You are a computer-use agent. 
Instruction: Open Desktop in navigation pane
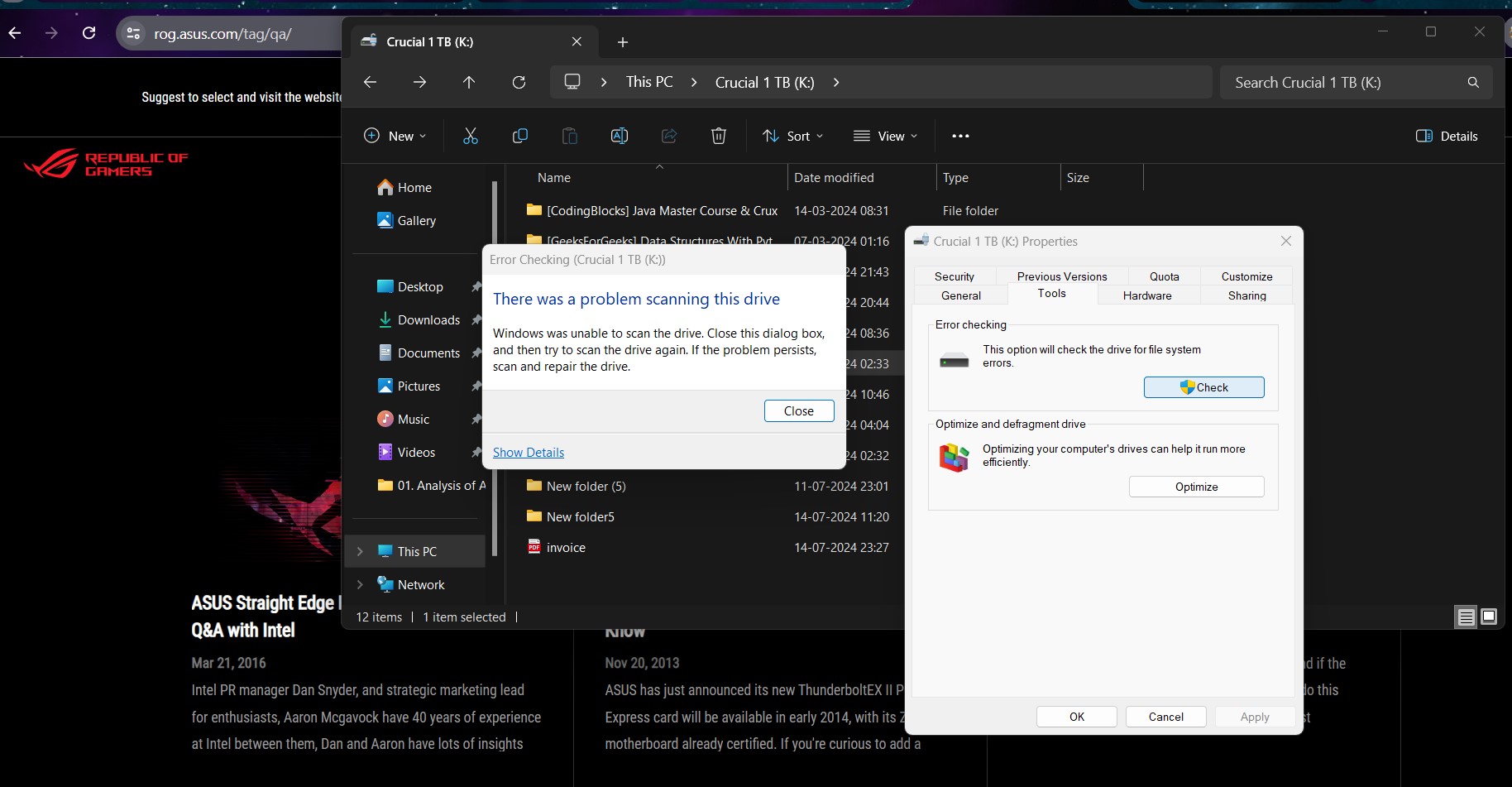[x=420, y=287]
